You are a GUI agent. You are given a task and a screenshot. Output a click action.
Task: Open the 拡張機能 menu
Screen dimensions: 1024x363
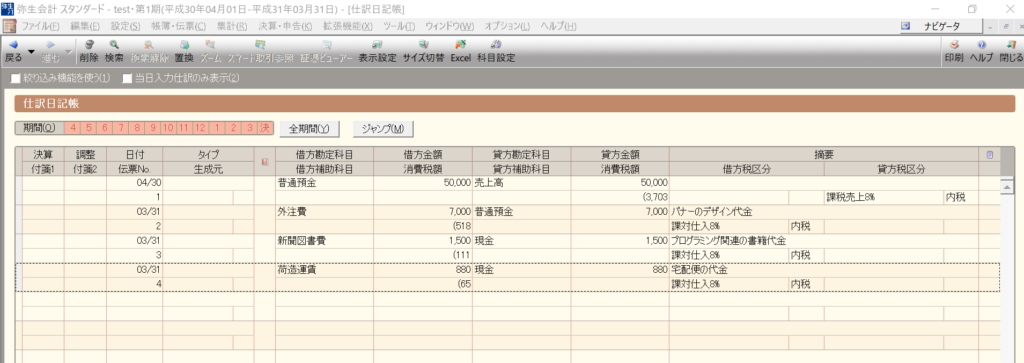pyautogui.click(x=347, y=26)
